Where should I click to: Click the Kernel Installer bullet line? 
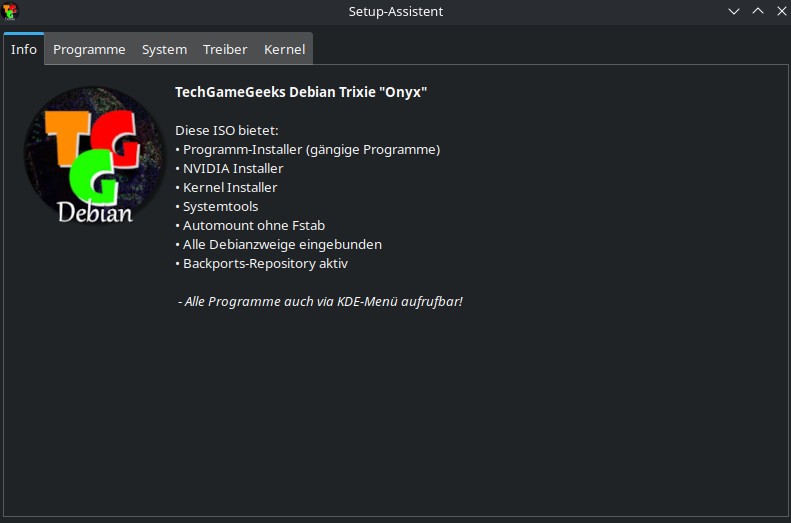point(226,188)
